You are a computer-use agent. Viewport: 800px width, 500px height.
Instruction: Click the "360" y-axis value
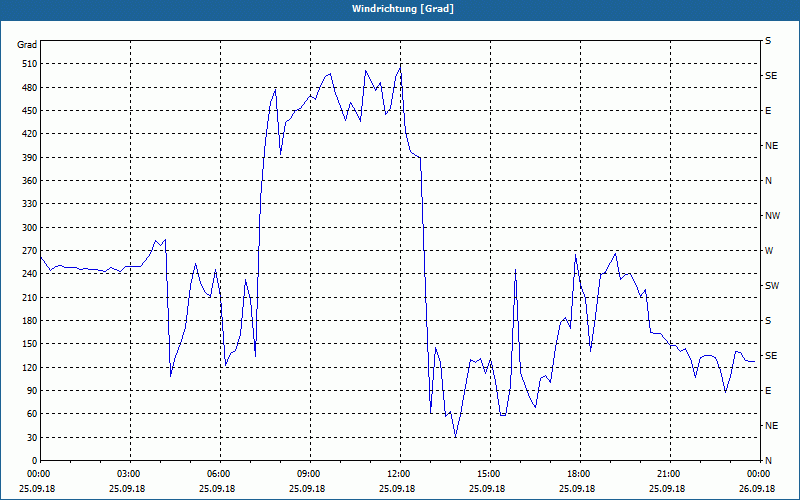point(30,181)
